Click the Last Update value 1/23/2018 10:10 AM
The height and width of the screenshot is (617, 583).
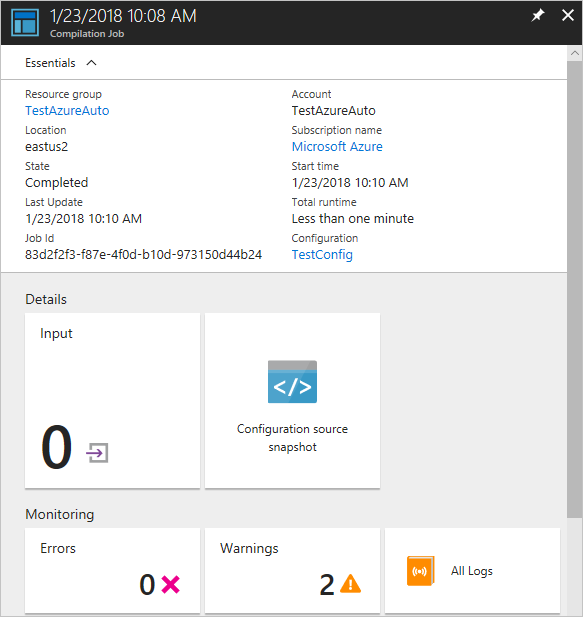[x=83, y=218]
